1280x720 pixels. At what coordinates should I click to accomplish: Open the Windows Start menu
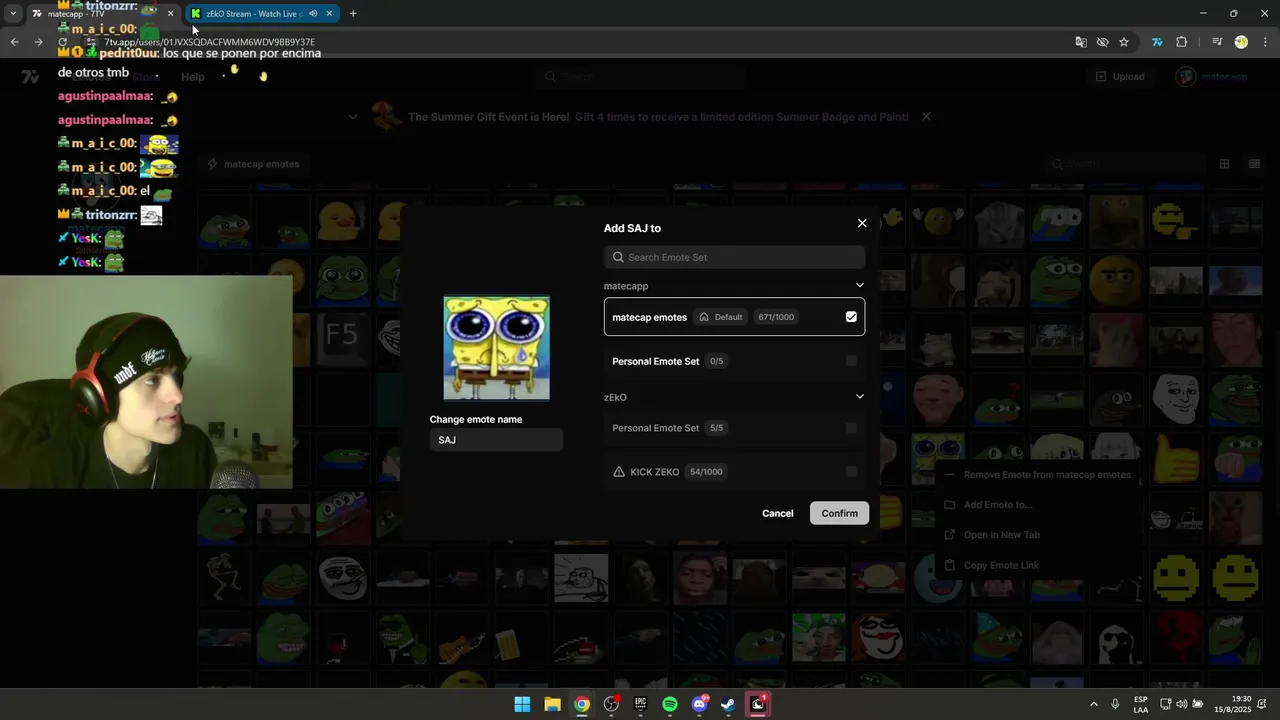(522, 704)
